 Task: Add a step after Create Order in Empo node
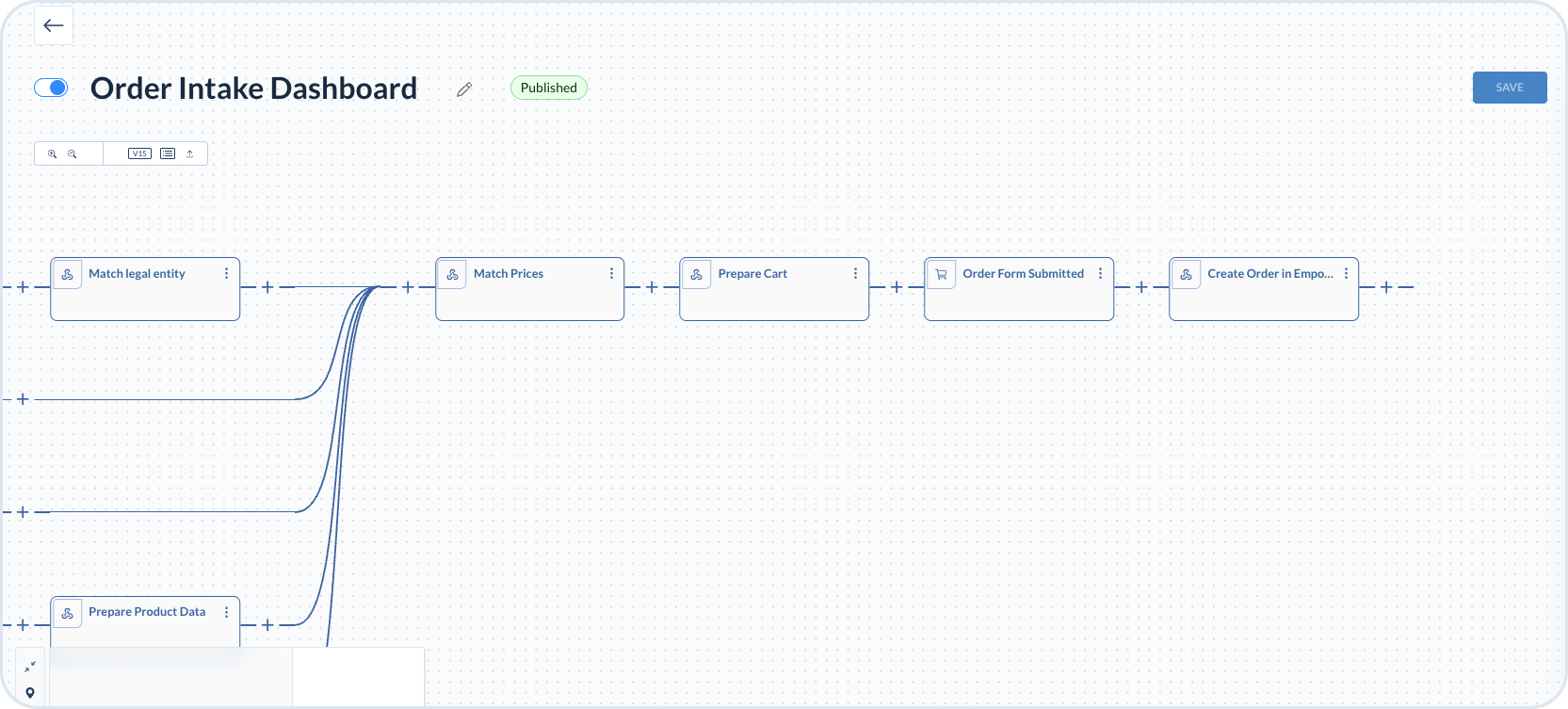click(1385, 287)
